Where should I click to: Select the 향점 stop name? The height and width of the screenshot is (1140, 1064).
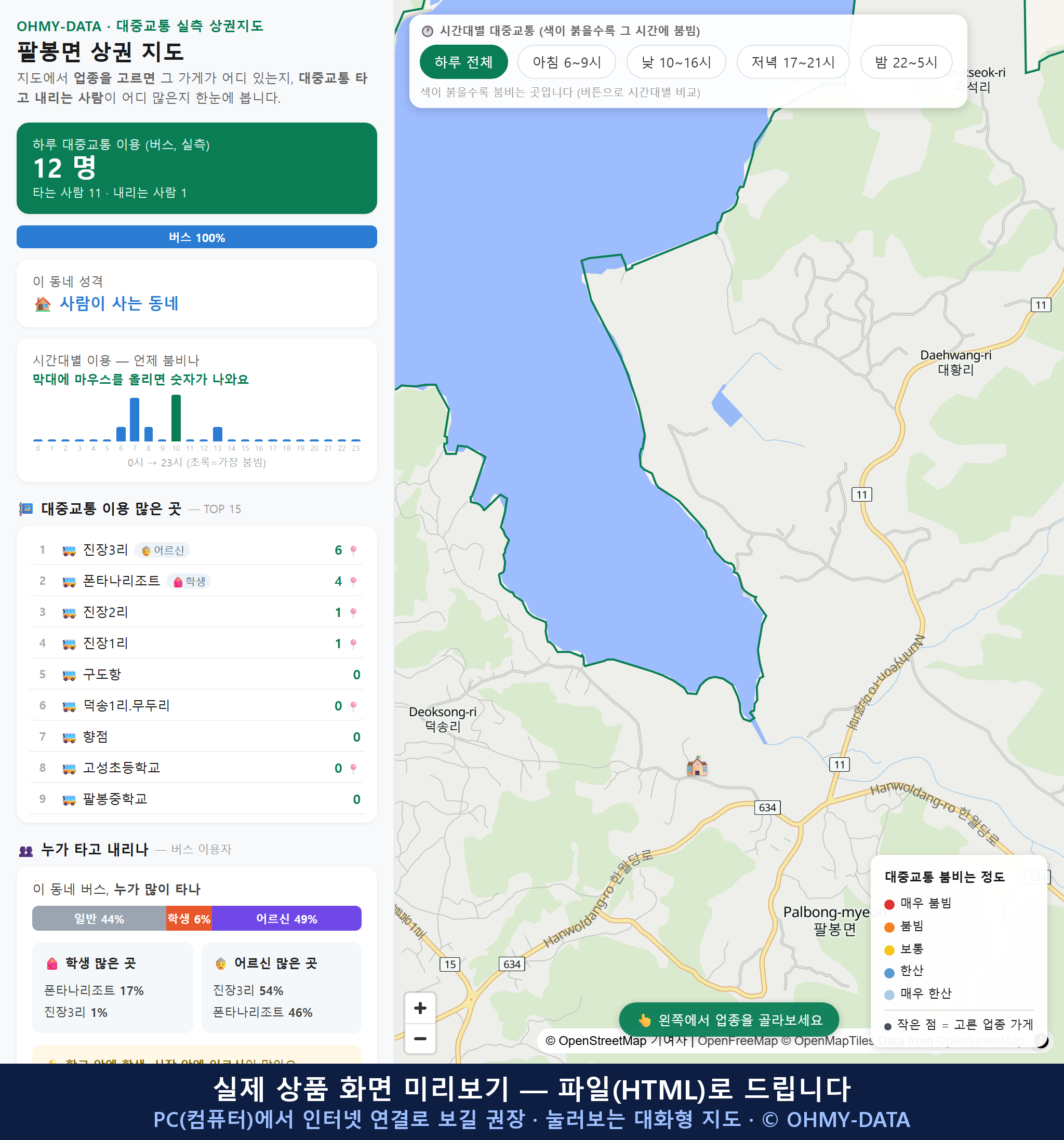pos(95,736)
